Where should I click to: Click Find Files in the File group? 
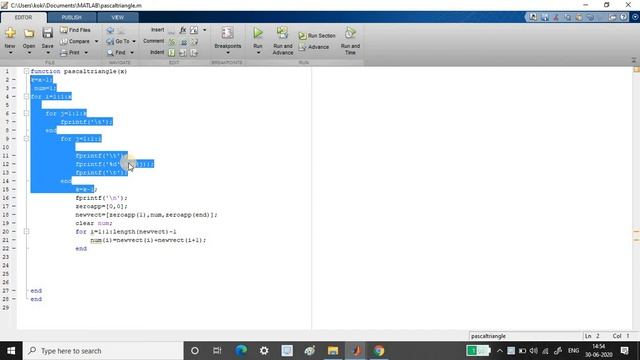pos(76,30)
